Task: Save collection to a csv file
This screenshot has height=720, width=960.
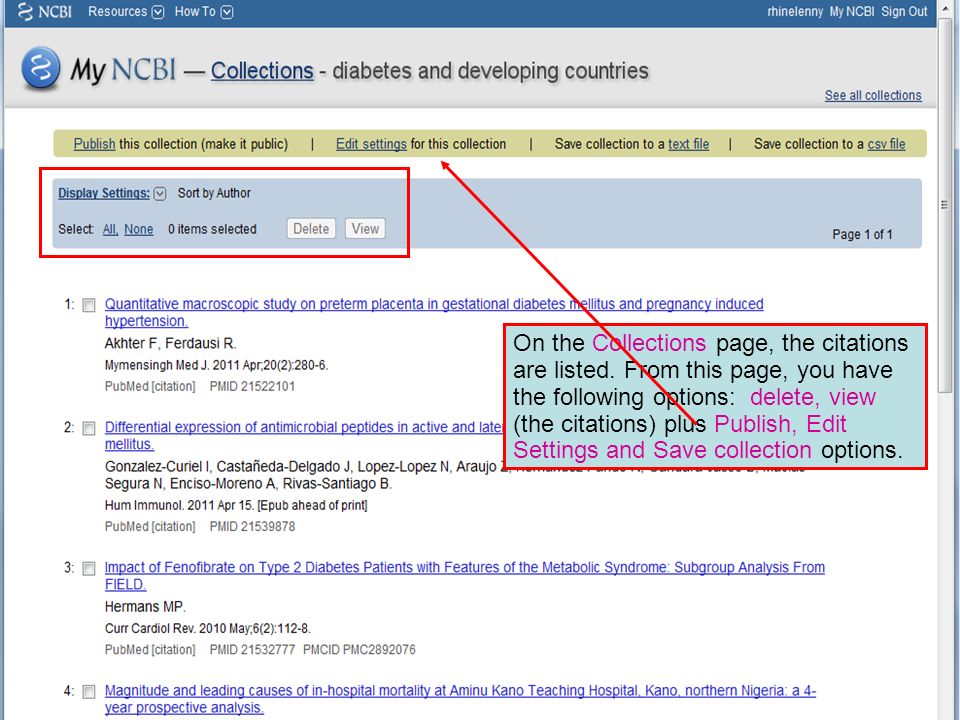Action: click(886, 144)
